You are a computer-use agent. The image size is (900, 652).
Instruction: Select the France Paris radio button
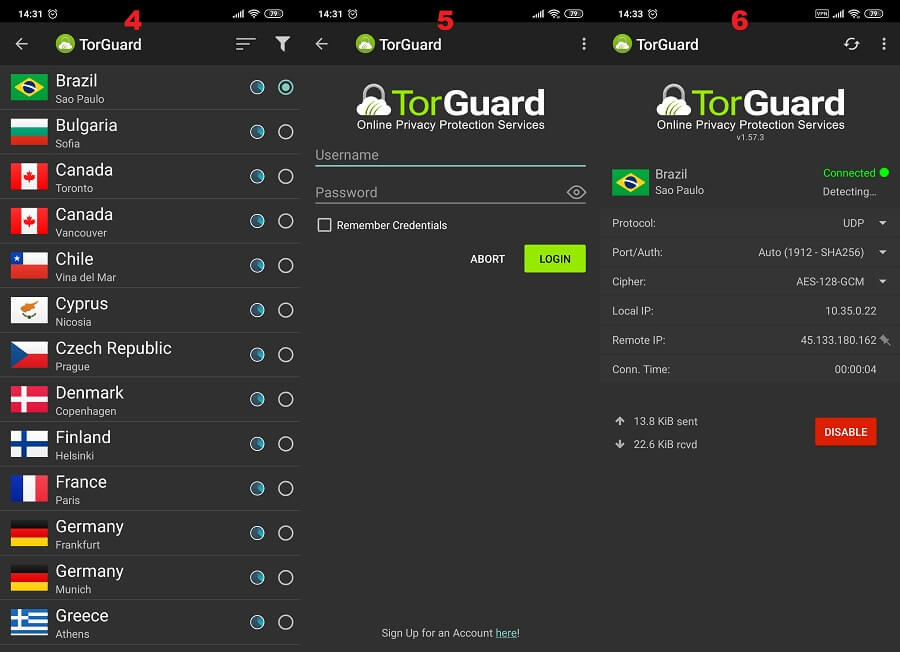tap(285, 488)
